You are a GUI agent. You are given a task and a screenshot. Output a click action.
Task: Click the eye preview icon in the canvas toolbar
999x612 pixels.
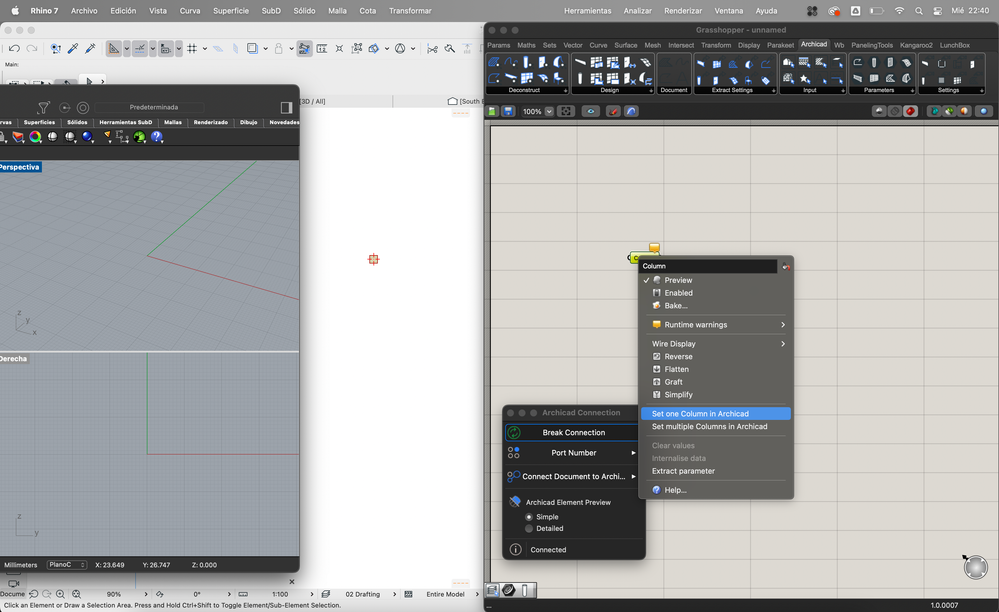point(591,111)
